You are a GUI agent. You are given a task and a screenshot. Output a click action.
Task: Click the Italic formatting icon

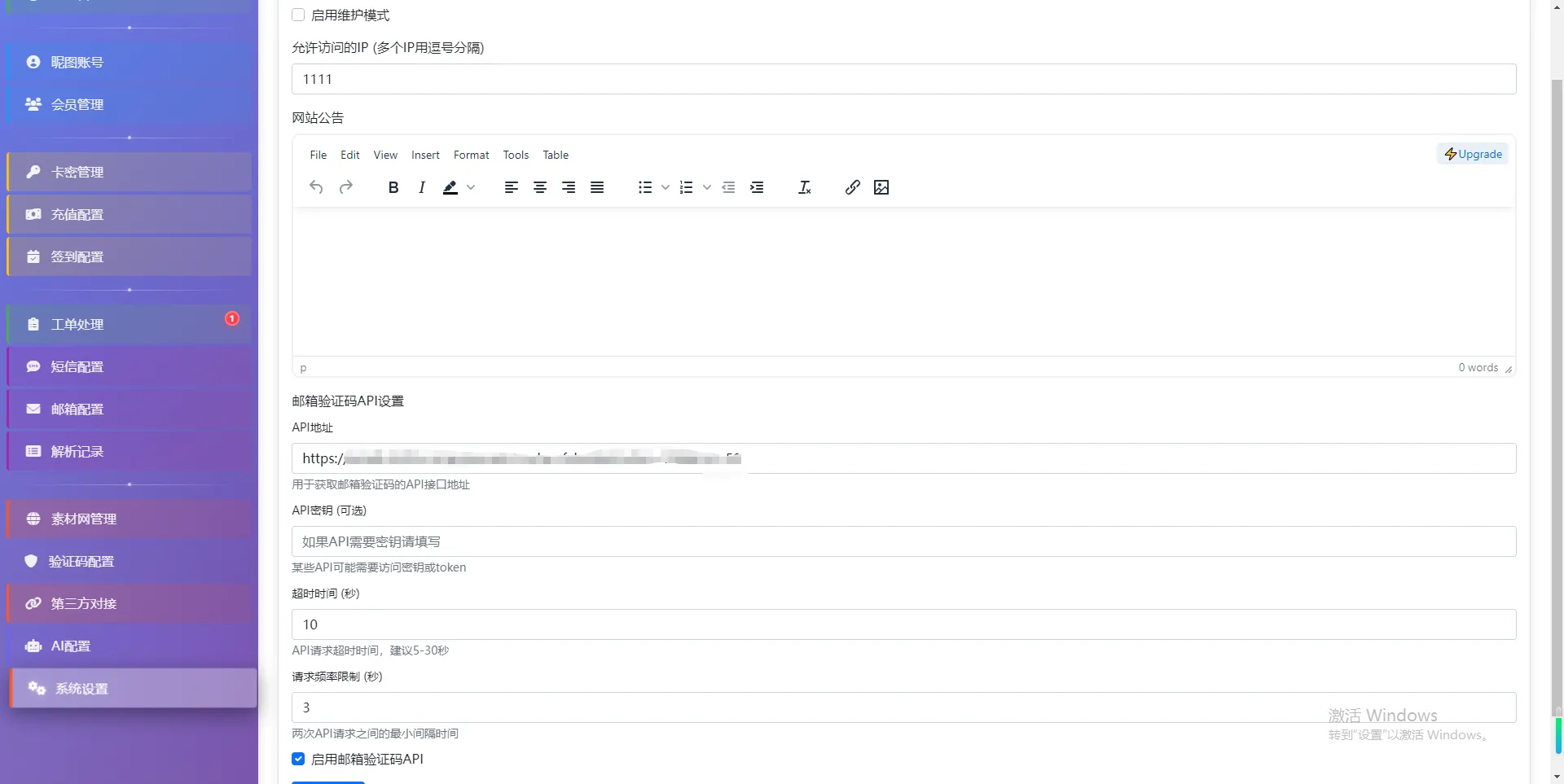(422, 187)
